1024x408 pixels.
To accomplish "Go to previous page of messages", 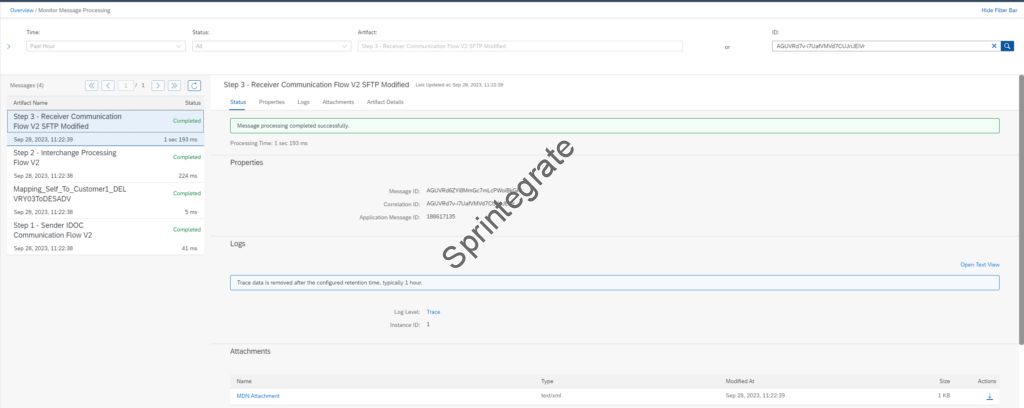I will [x=108, y=86].
